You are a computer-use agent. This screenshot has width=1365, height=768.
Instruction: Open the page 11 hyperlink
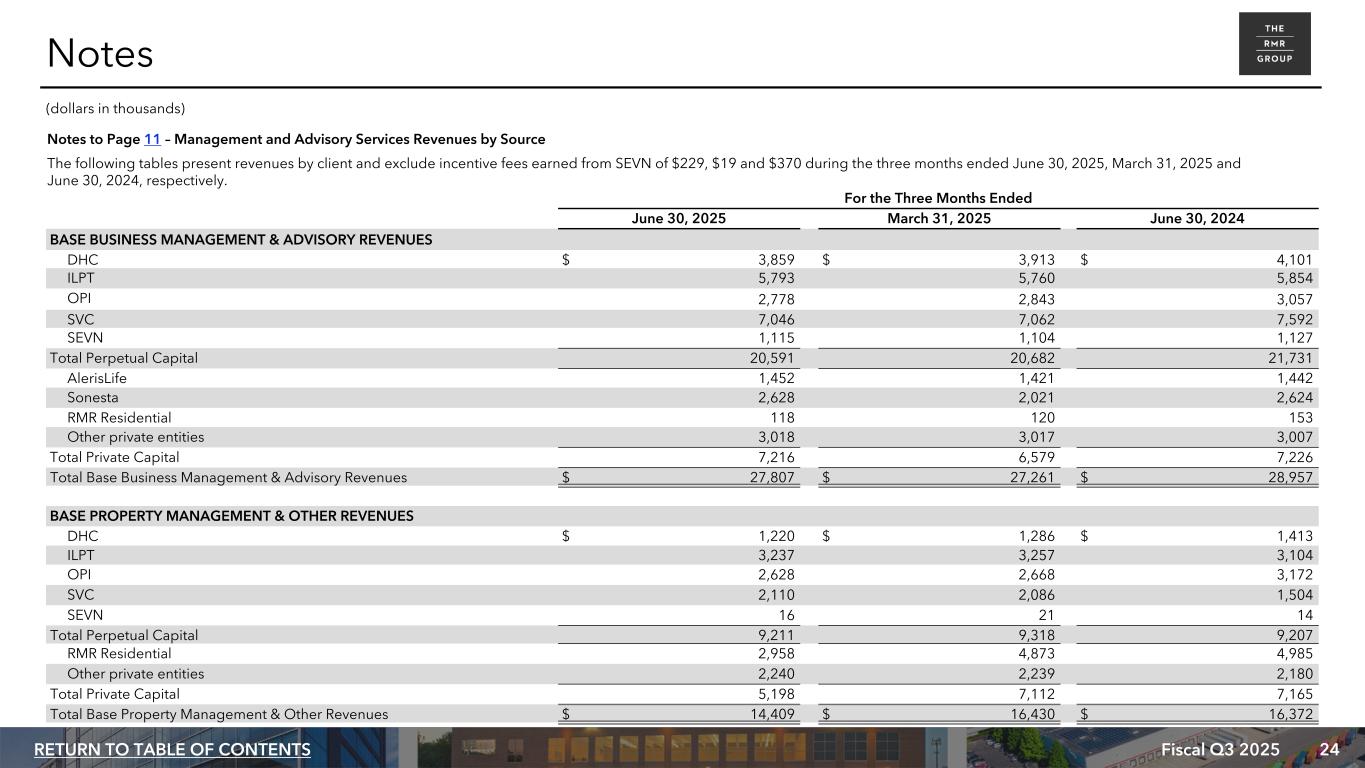click(152, 139)
